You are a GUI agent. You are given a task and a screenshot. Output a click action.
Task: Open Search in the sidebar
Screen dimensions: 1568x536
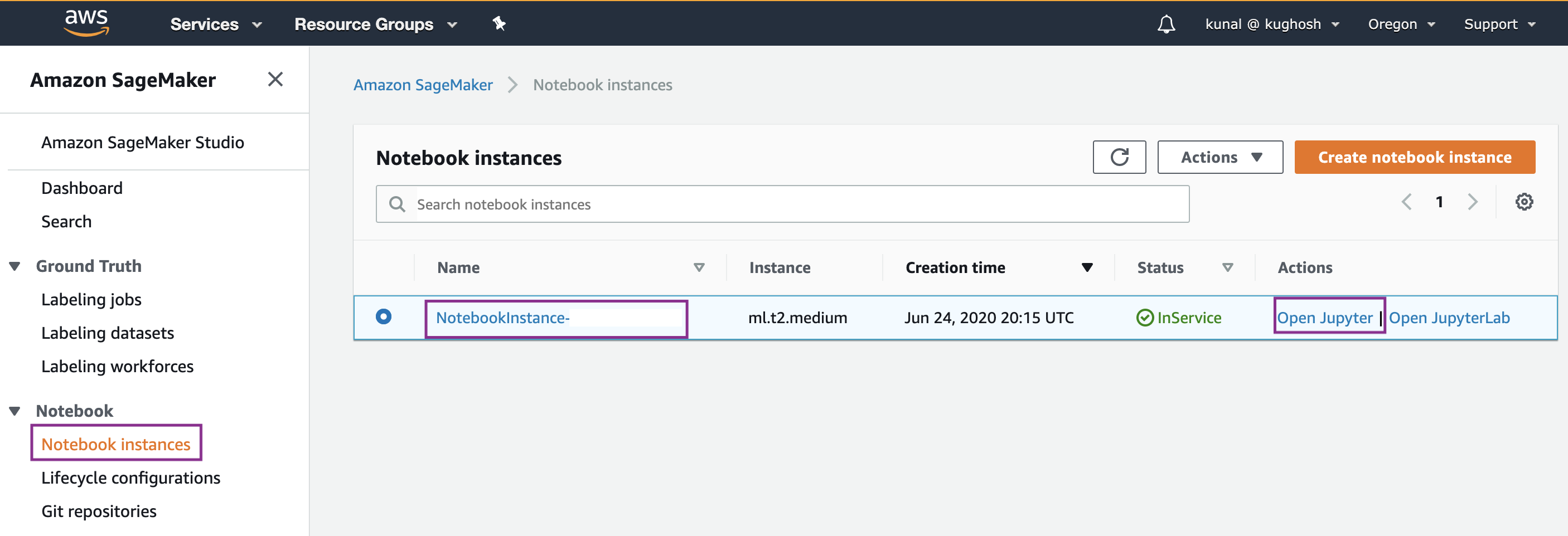point(66,221)
